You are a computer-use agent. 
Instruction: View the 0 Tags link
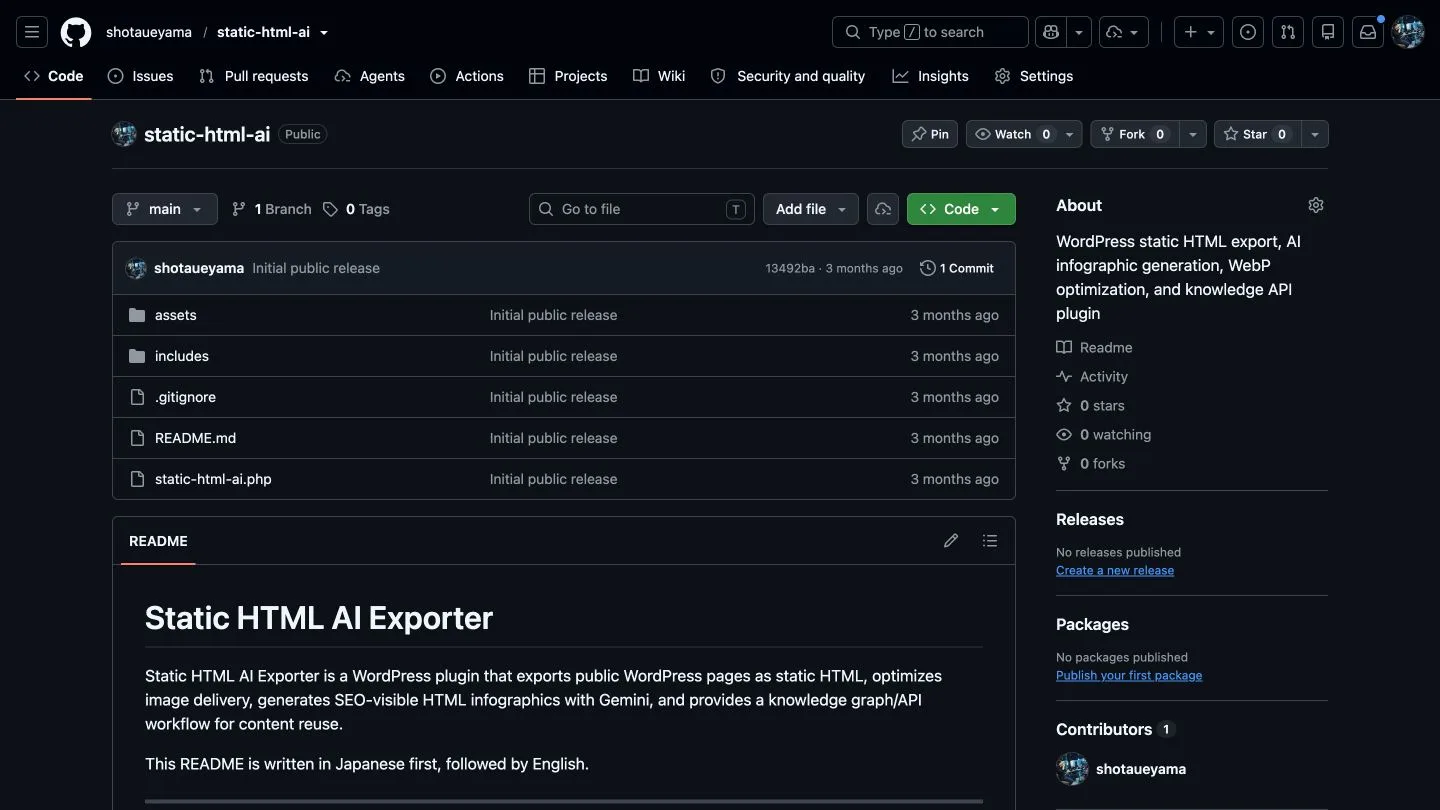click(357, 209)
